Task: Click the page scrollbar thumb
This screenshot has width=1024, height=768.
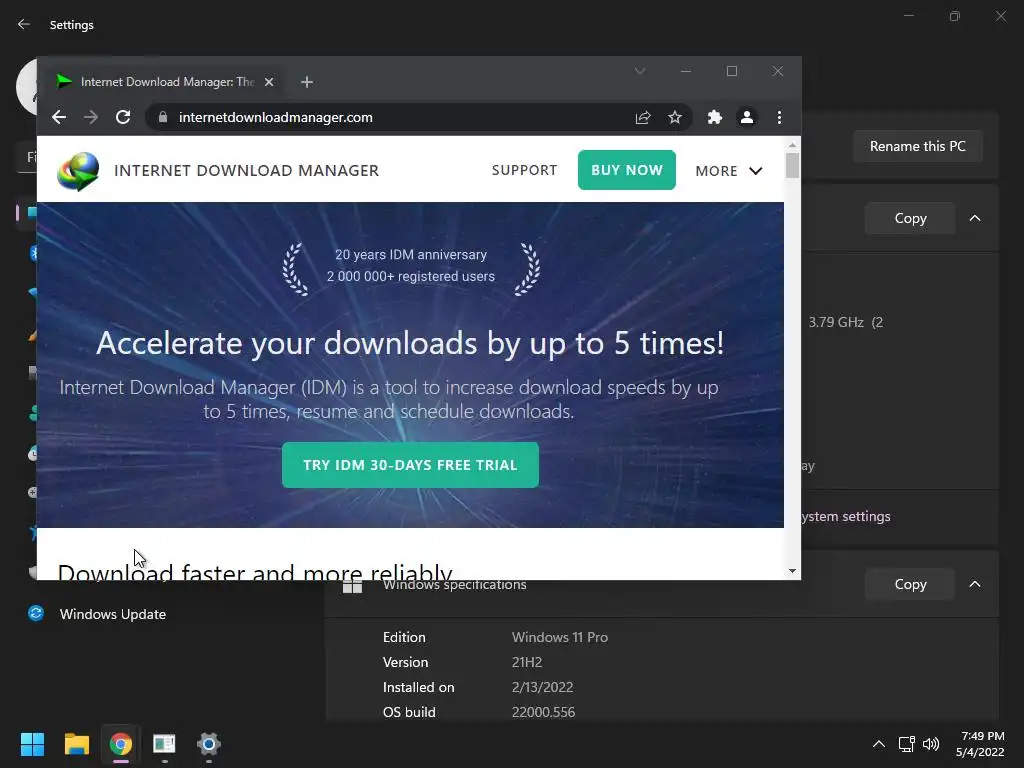Action: 792,165
